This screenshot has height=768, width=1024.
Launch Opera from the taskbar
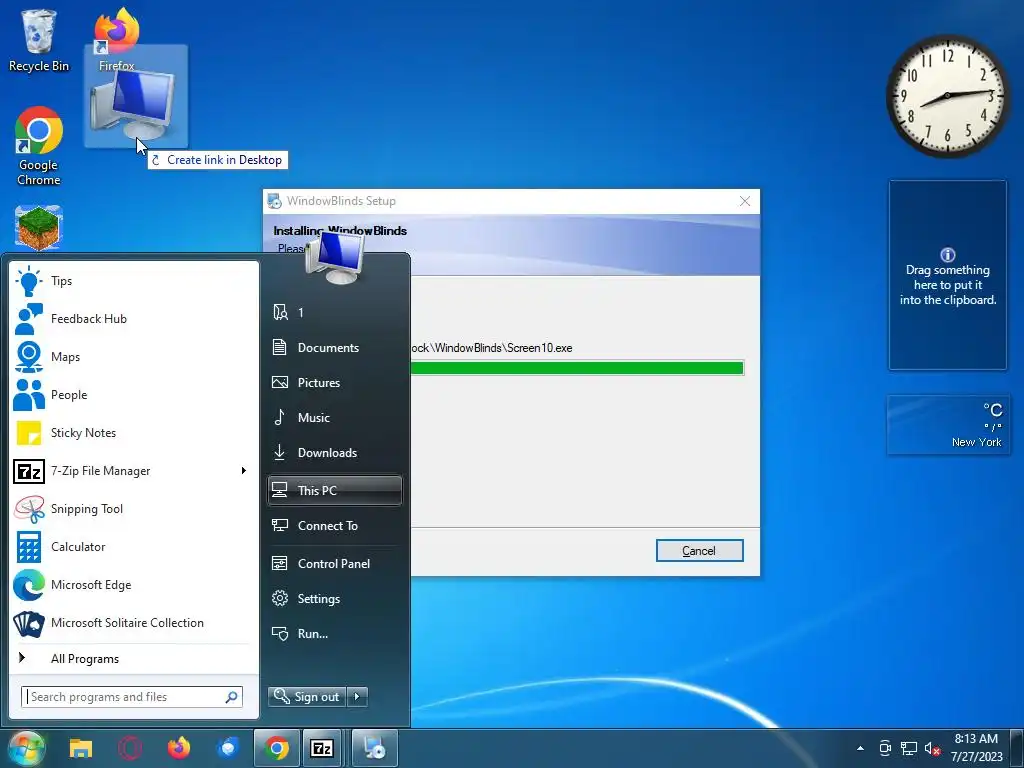[130, 748]
